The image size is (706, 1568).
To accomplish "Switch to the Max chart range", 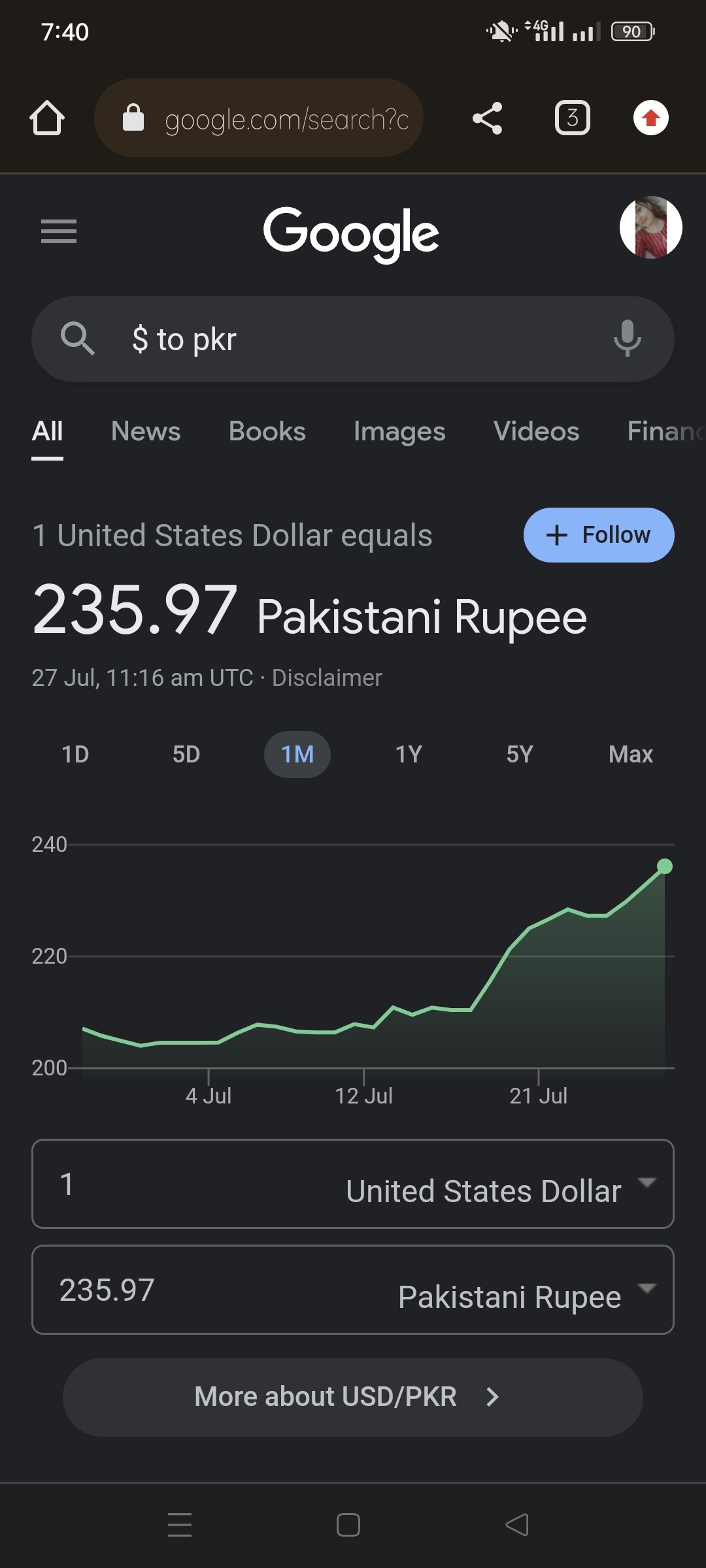I will pos(631,755).
